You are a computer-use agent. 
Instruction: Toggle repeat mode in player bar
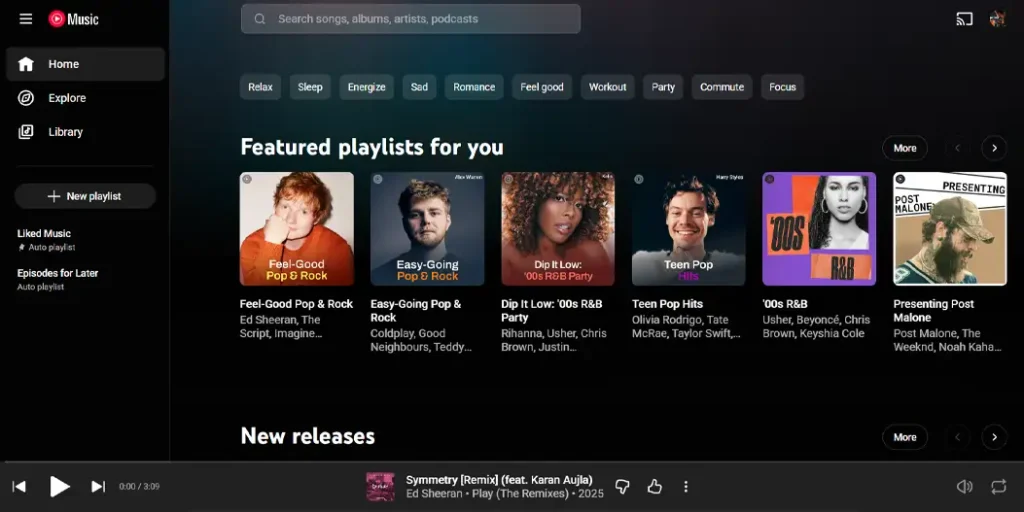(998, 487)
